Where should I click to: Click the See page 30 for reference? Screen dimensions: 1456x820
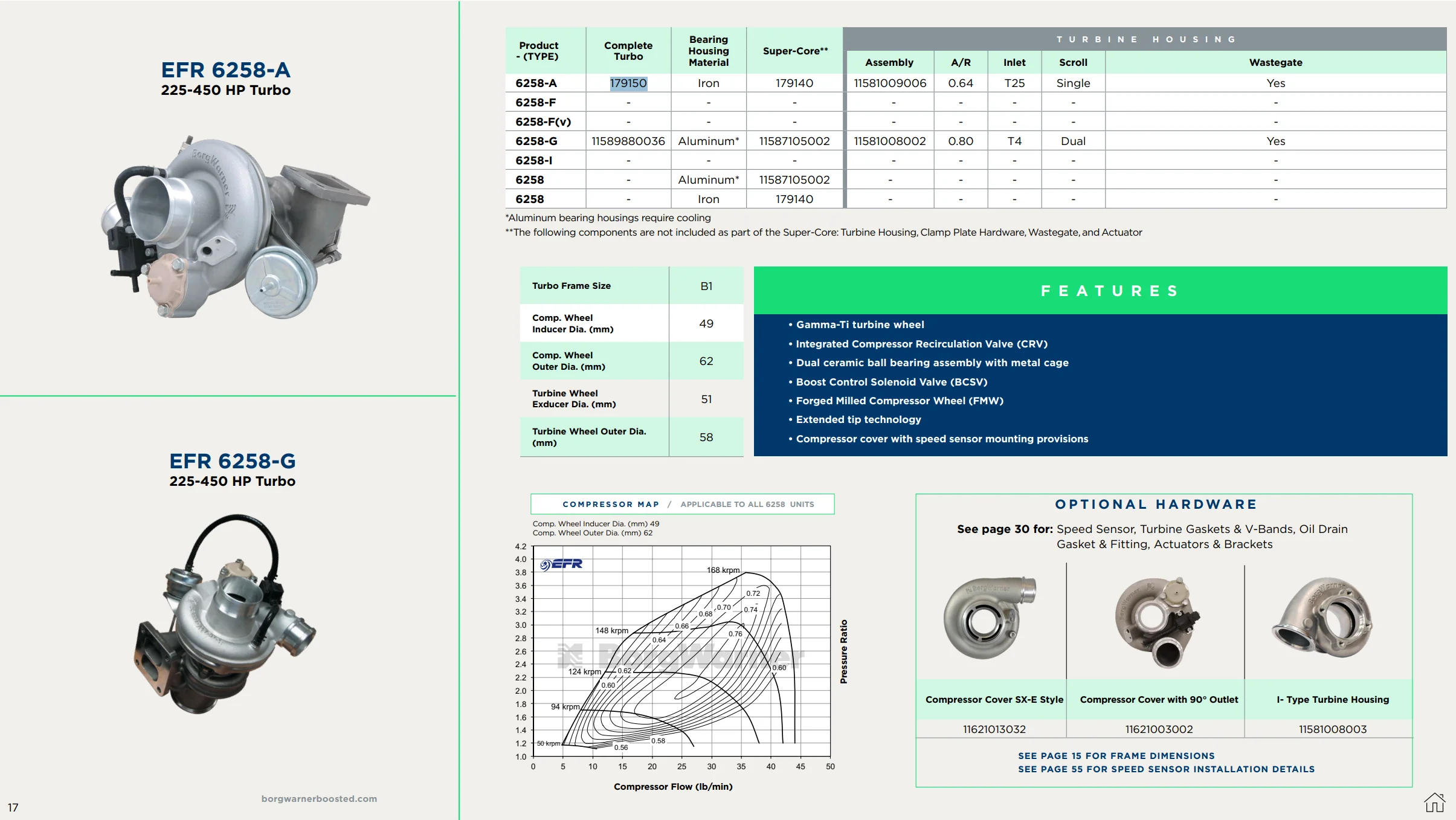[x=1005, y=529]
